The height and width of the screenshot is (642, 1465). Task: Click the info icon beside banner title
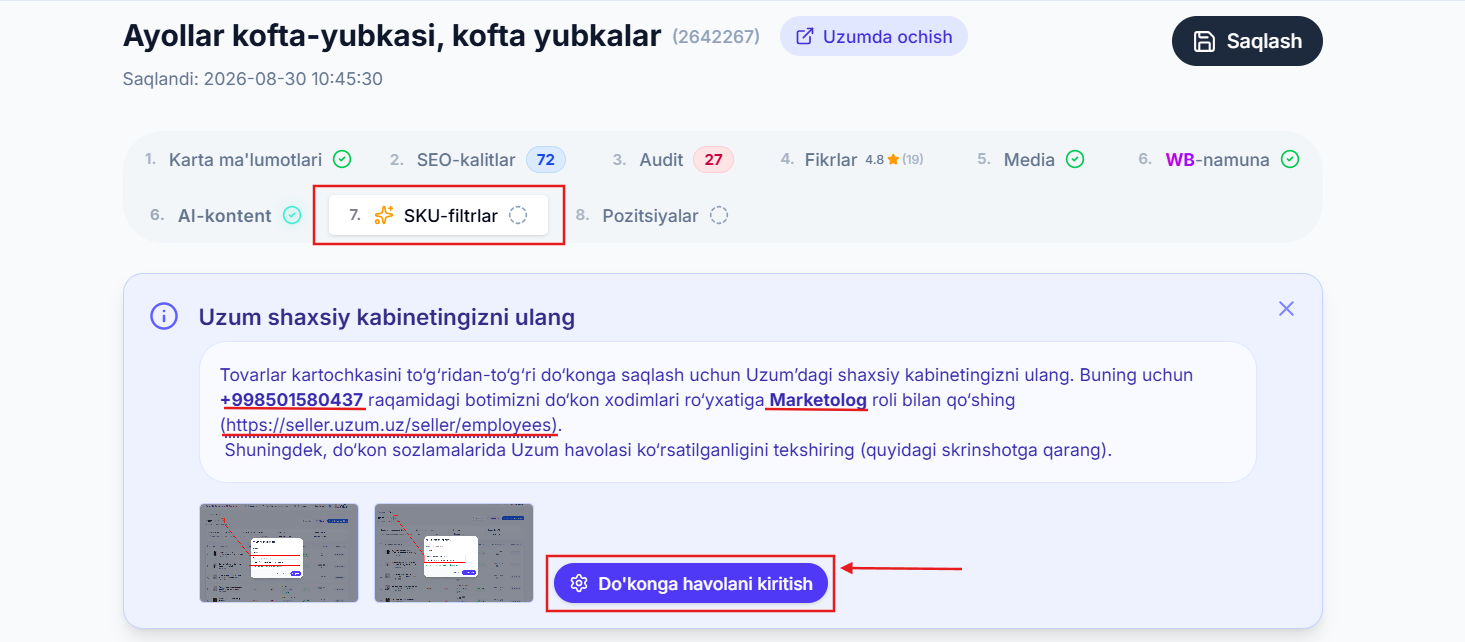[x=164, y=317]
